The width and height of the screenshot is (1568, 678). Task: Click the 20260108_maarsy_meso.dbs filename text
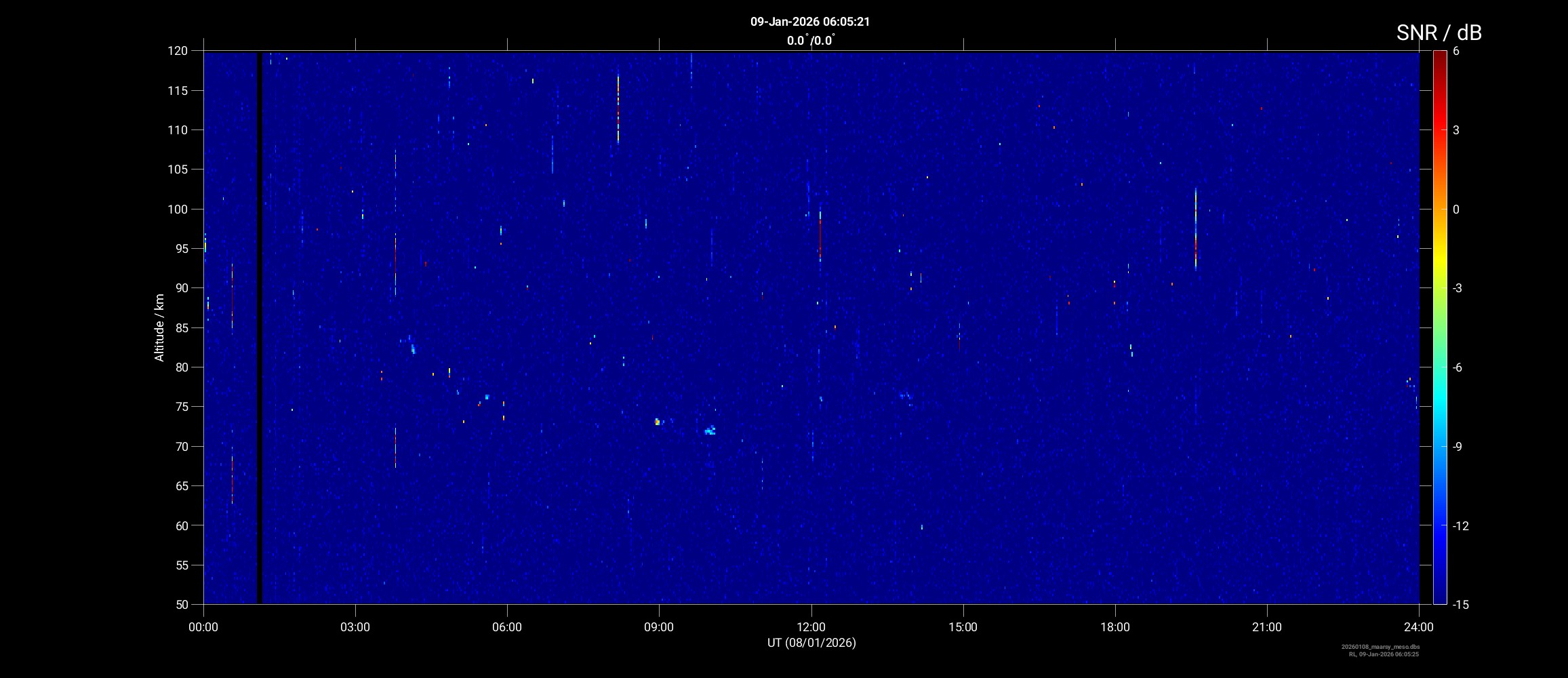pos(1380,647)
